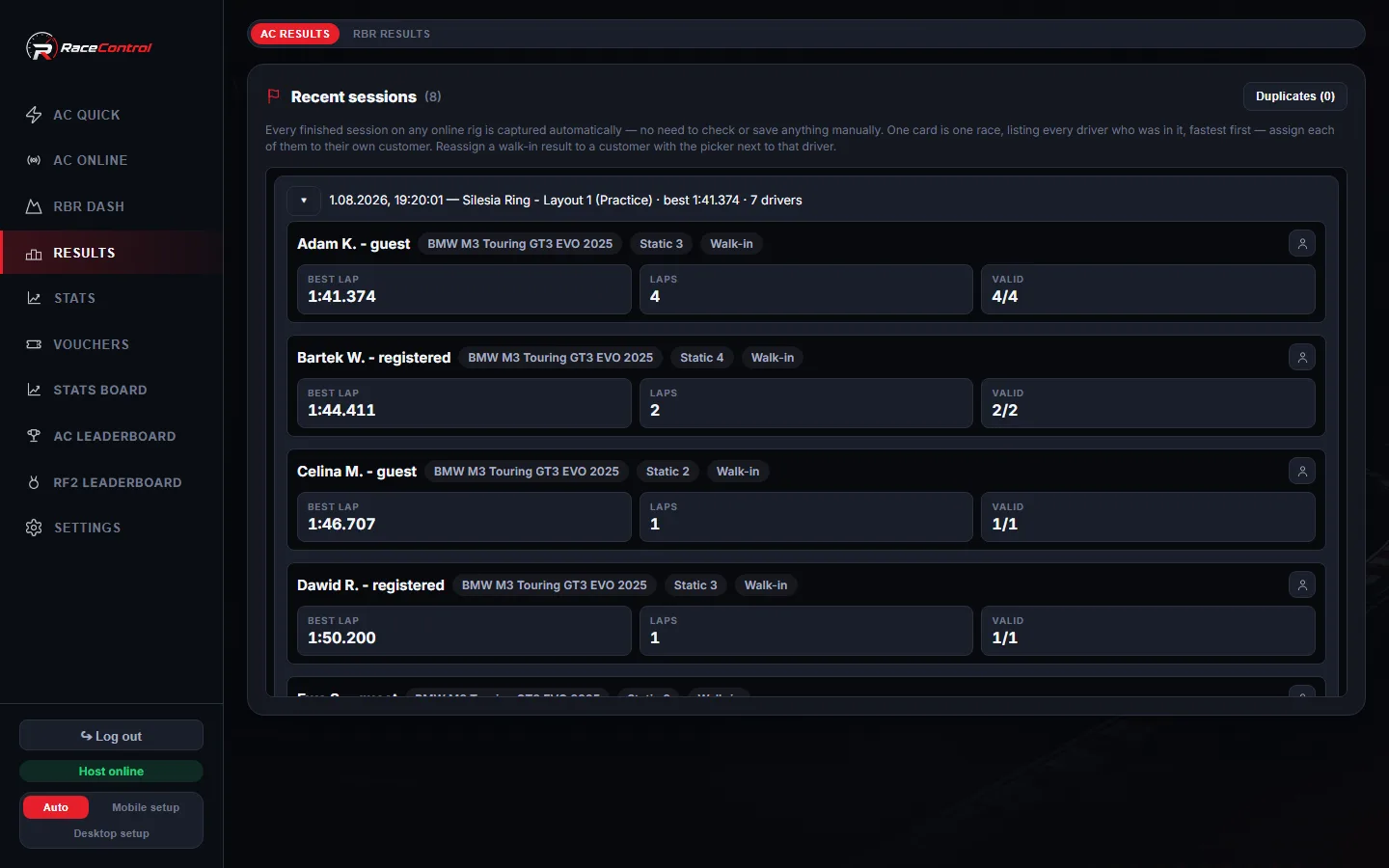This screenshot has height=868, width=1389.
Task: Click the red flag icon by Recent sessions
Action: pos(273,96)
